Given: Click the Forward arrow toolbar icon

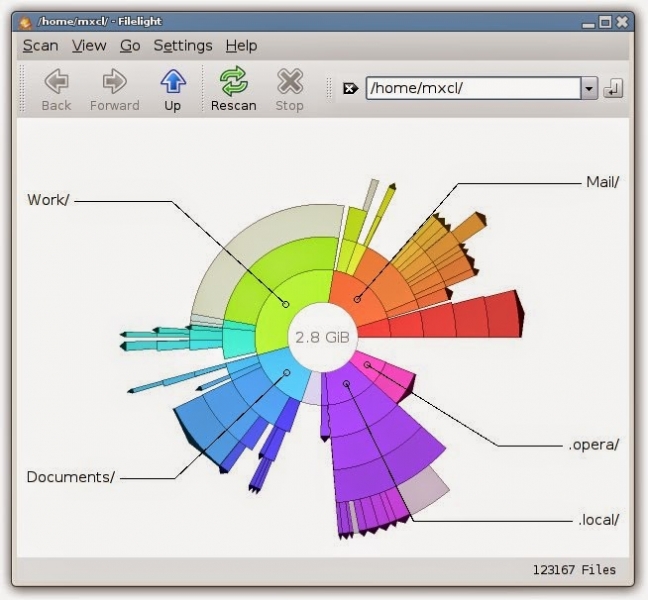Looking at the screenshot, I should click(x=115, y=82).
